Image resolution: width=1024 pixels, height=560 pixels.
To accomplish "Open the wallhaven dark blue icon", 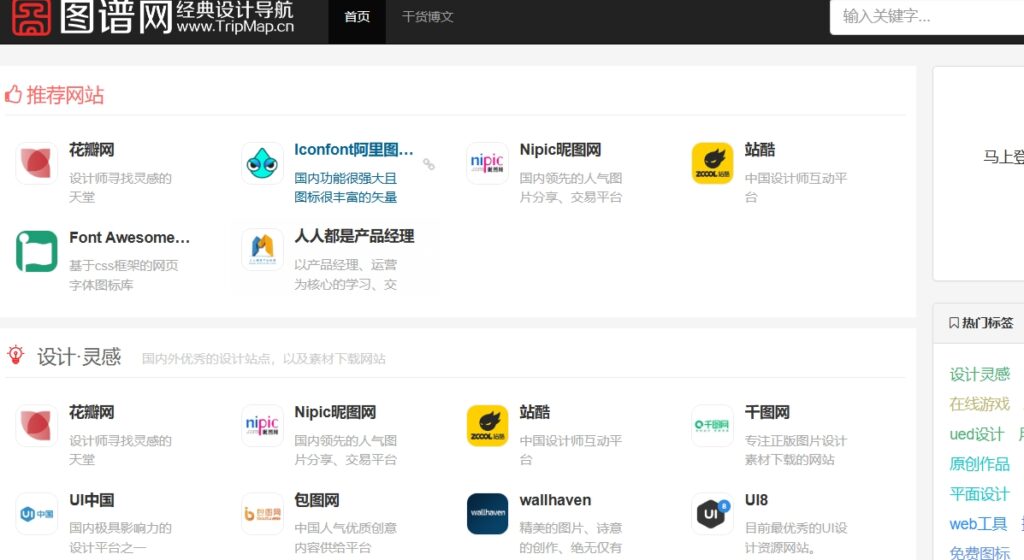I will pyautogui.click(x=487, y=514).
